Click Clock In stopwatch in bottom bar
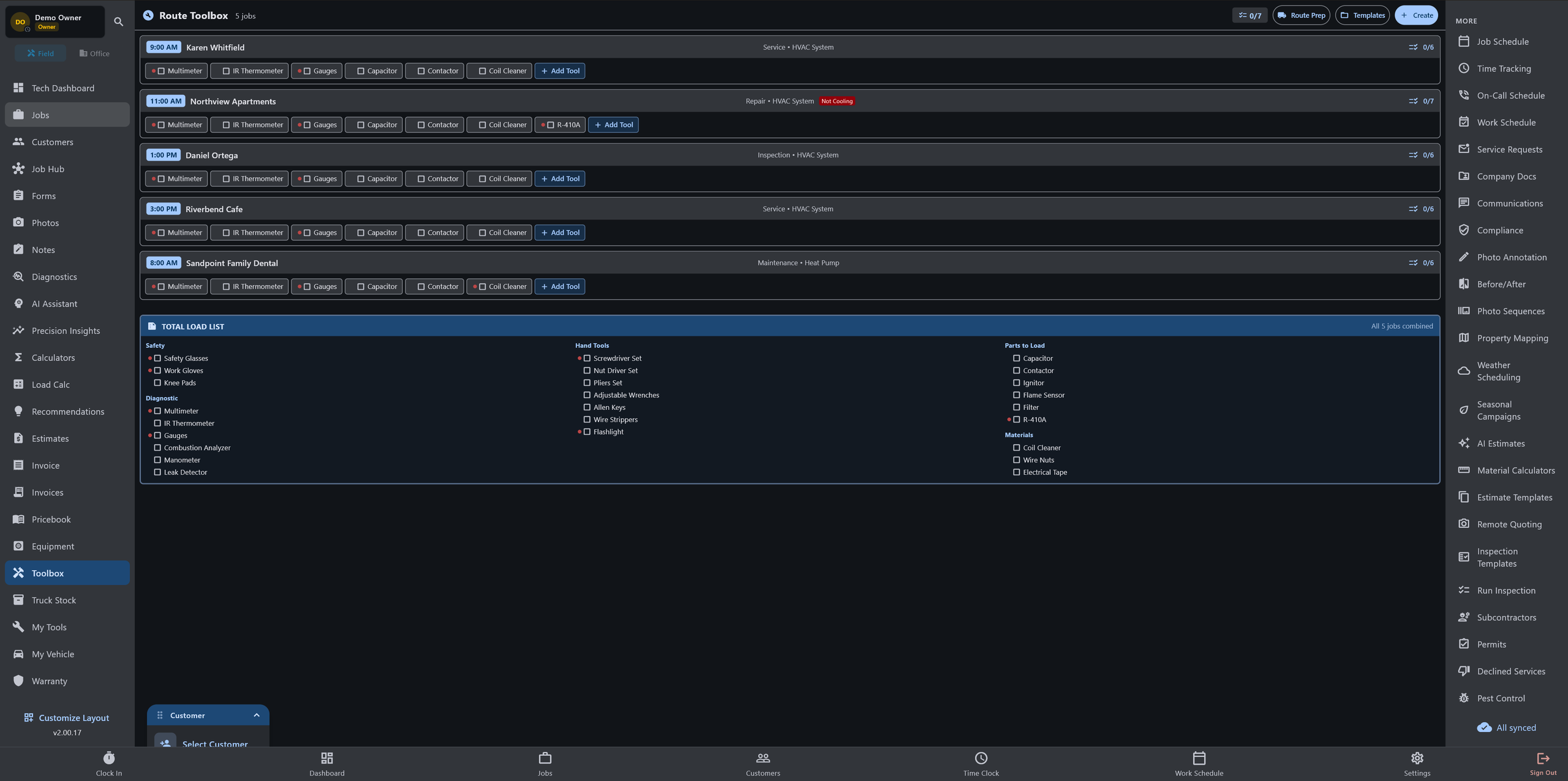The image size is (1568, 781). pos(109,764)
